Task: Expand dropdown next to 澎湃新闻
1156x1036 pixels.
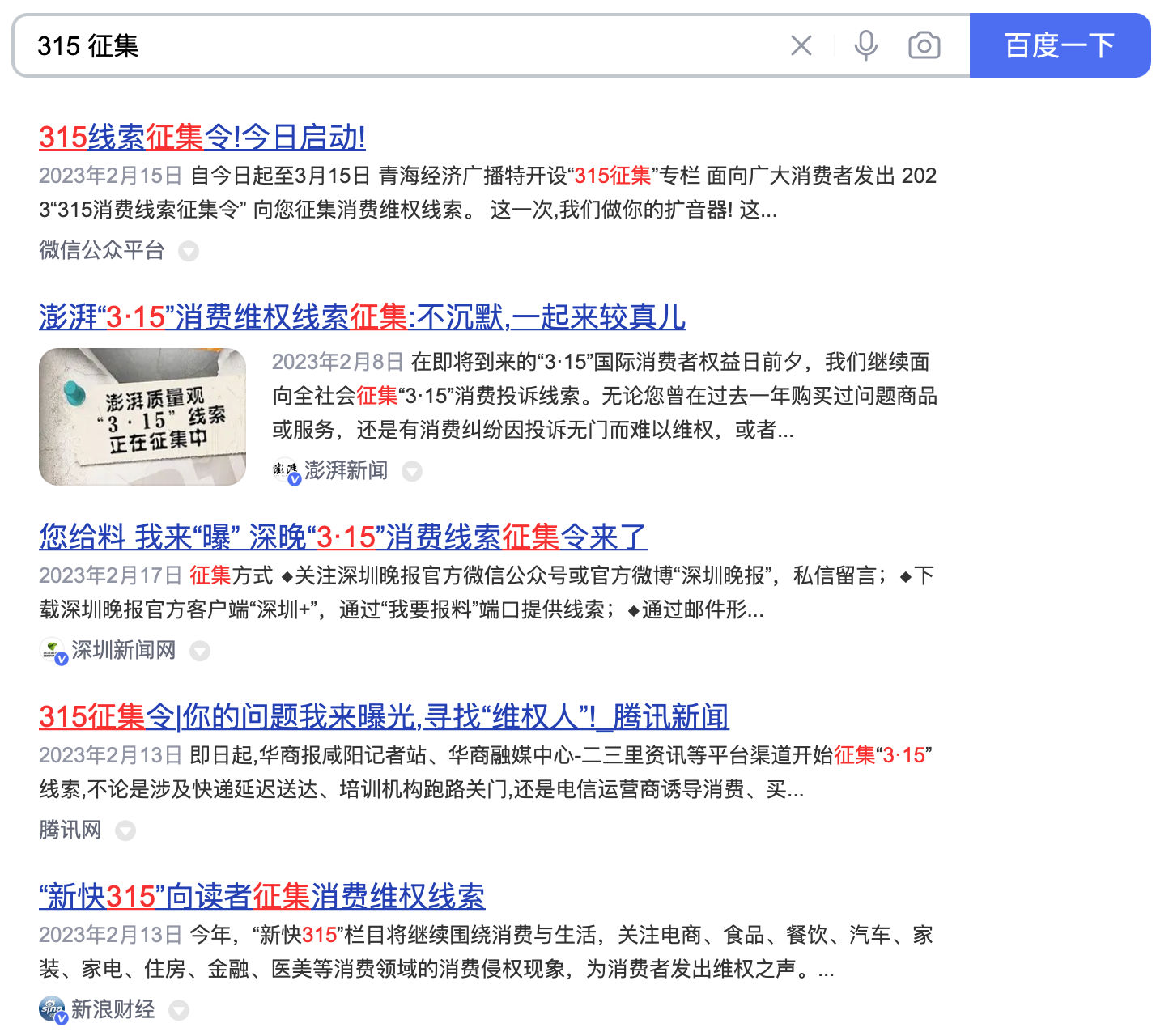Action: click(x=412, y=471)
